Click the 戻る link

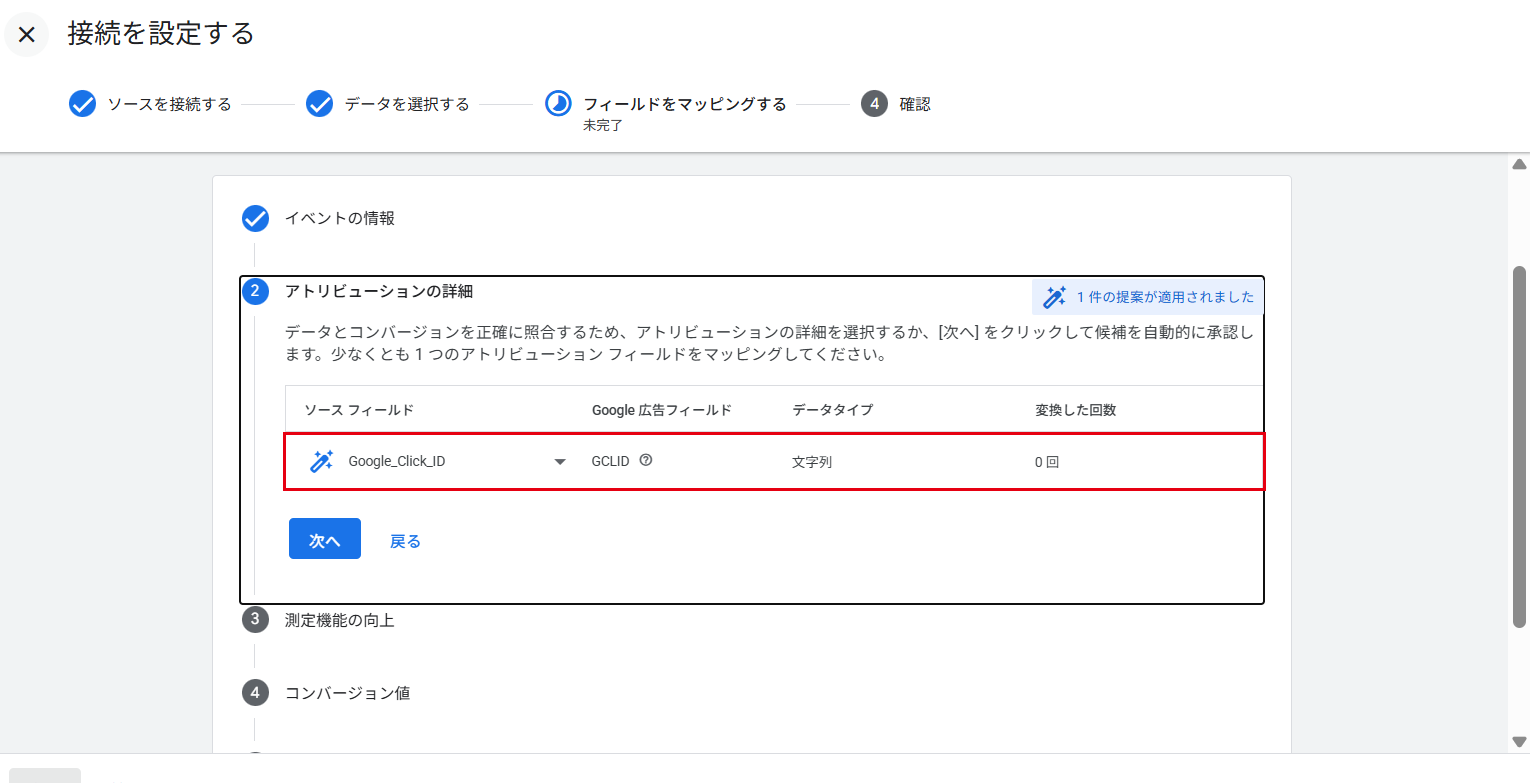pyautogui.click(x=405, y=541)
